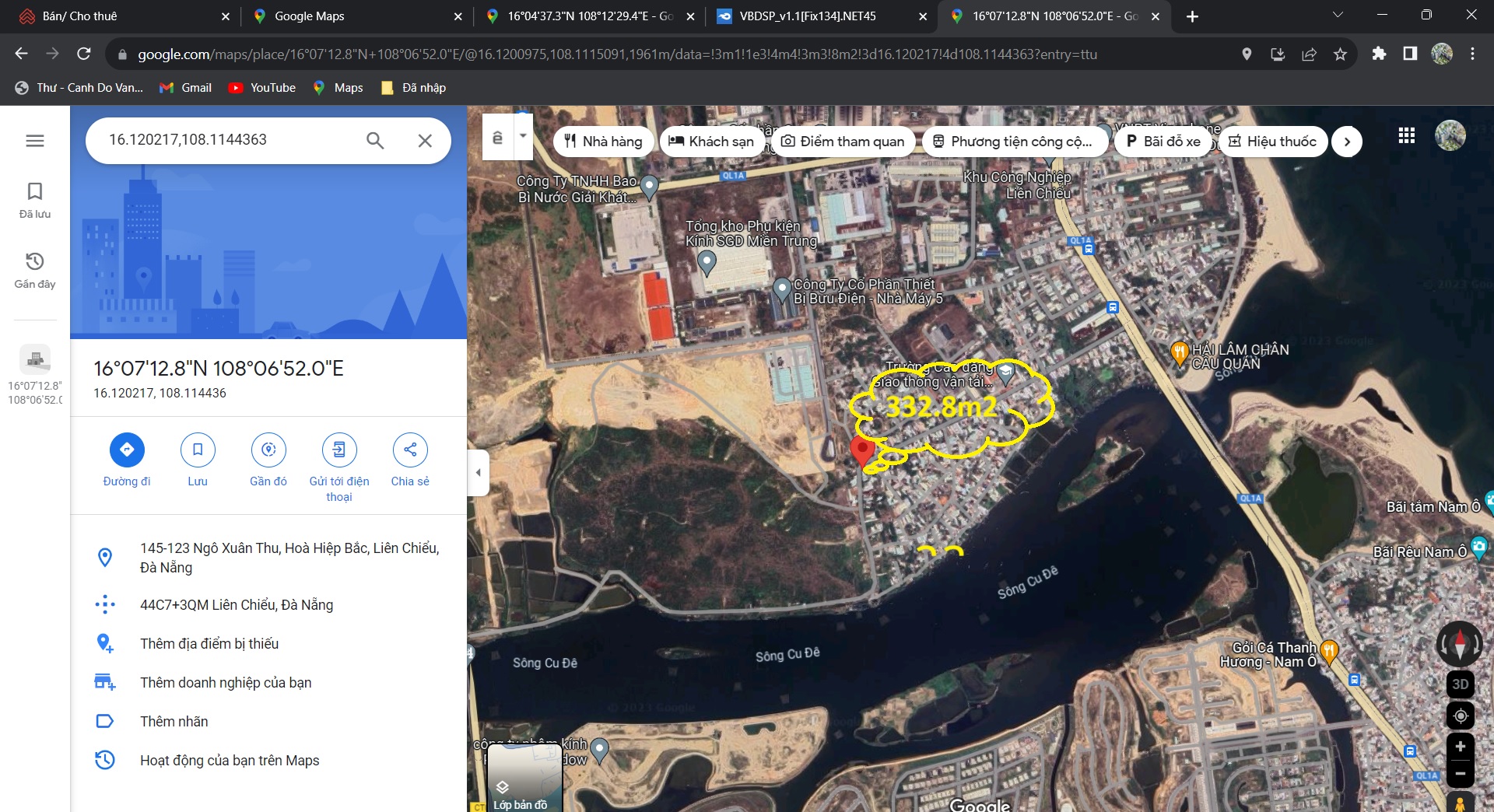Open the Google apps grid
The width and height of the screenshot is (1494, 812).
(1406, 136)
